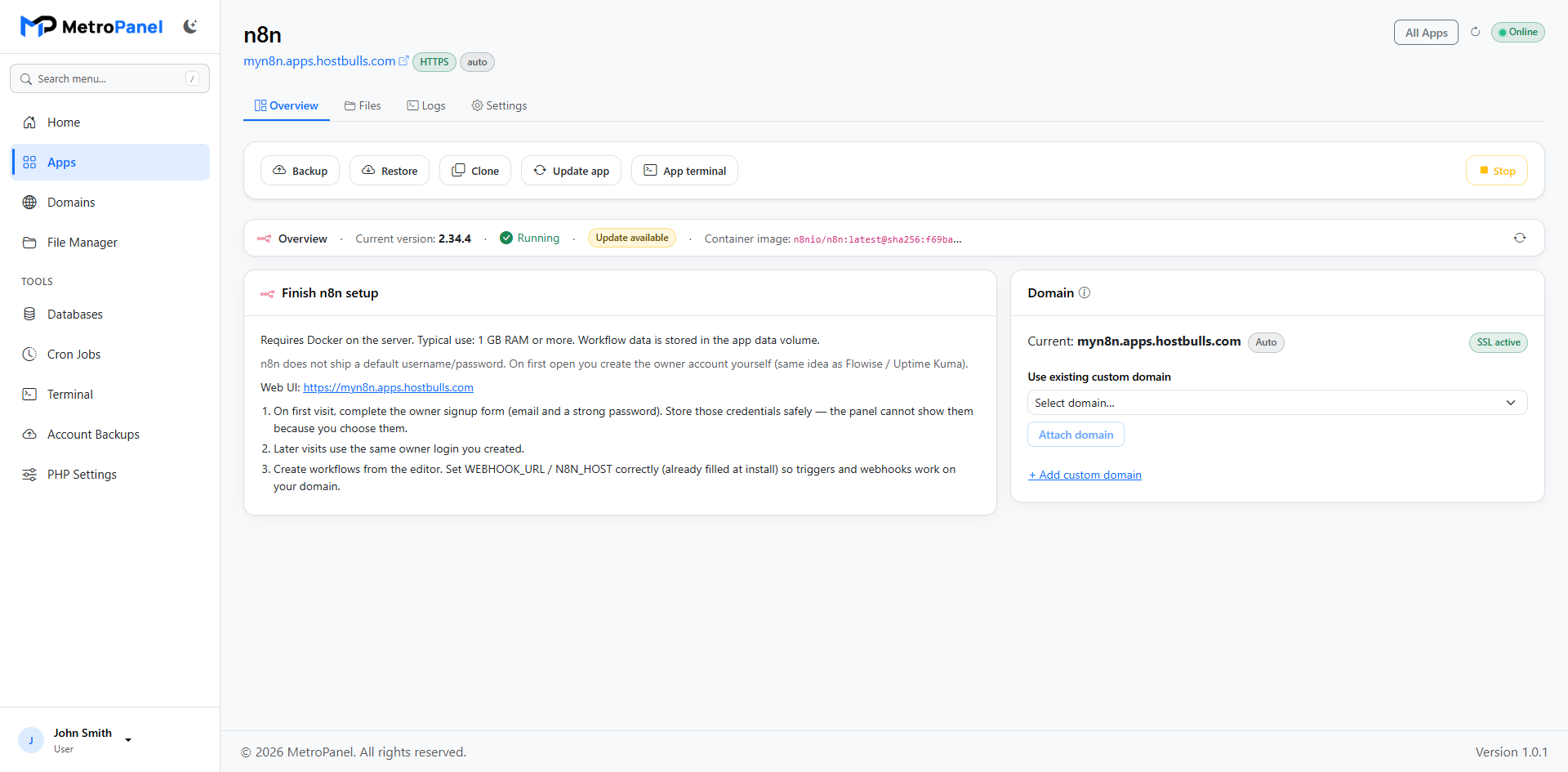Open Home from sidebar

point(110,123)
